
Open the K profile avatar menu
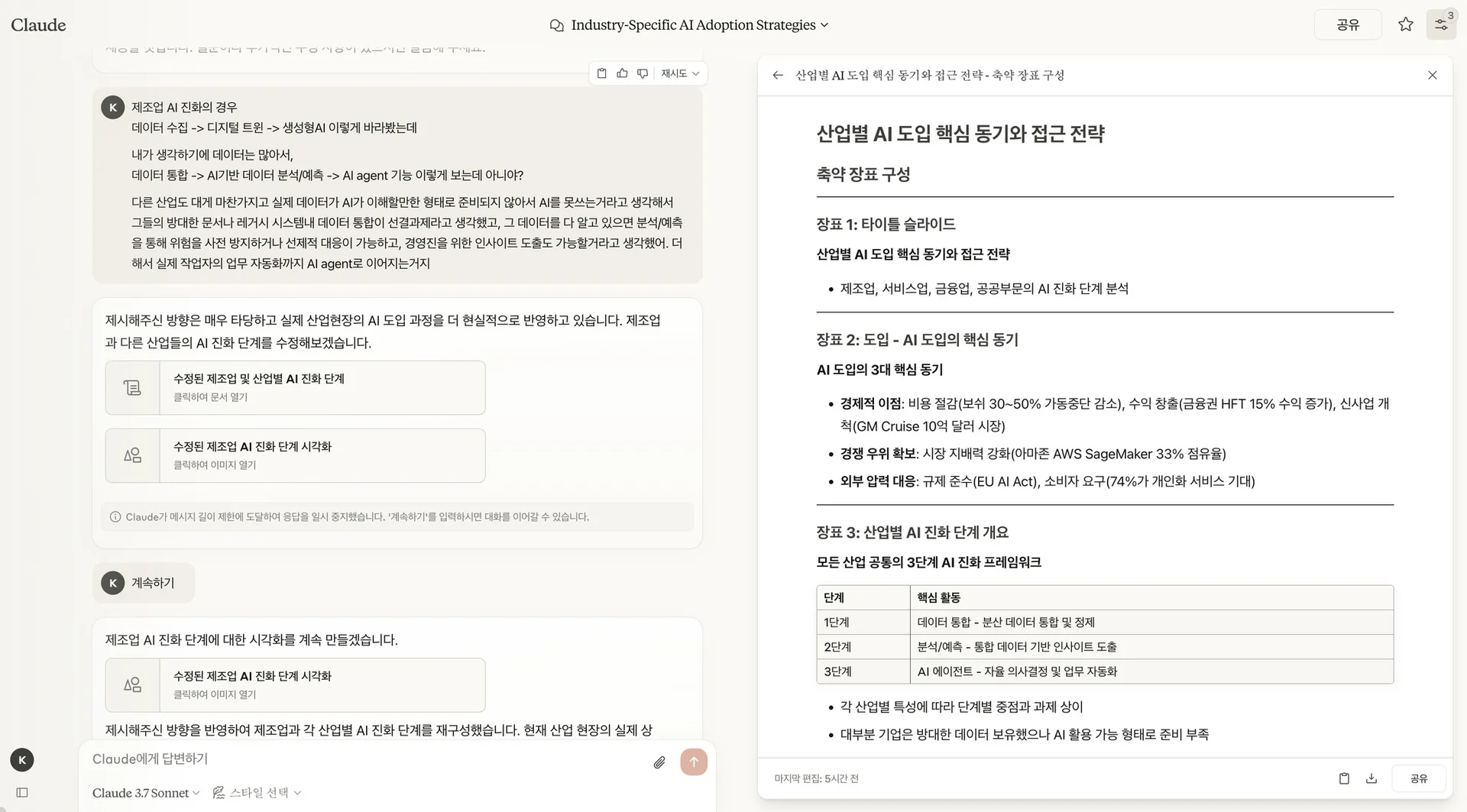pos(21,760)
